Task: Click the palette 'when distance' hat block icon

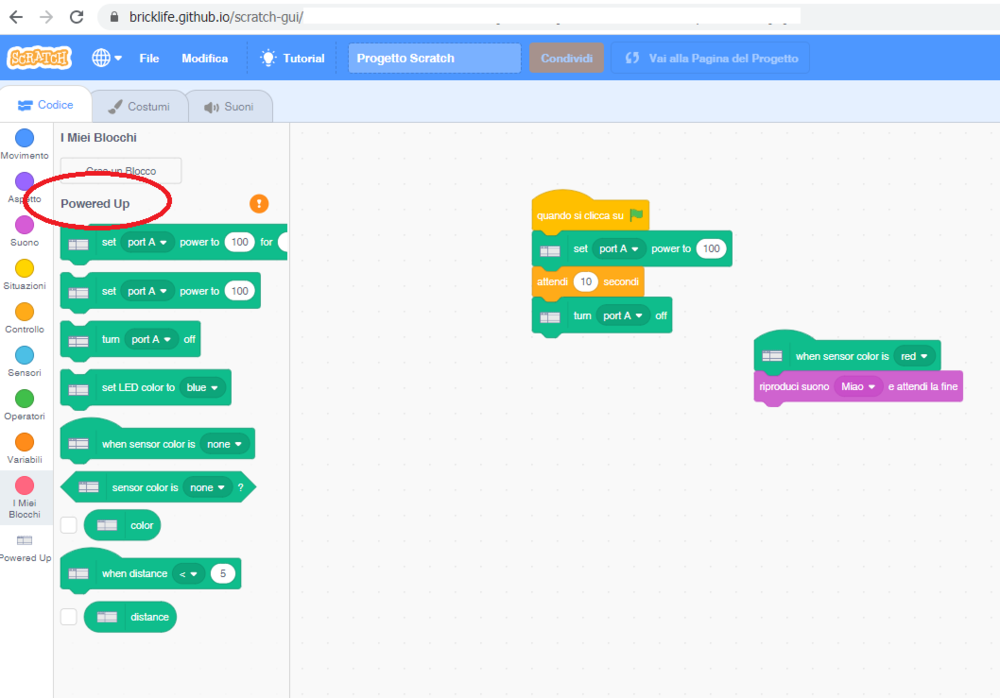Action: click(x=78, y=574)
